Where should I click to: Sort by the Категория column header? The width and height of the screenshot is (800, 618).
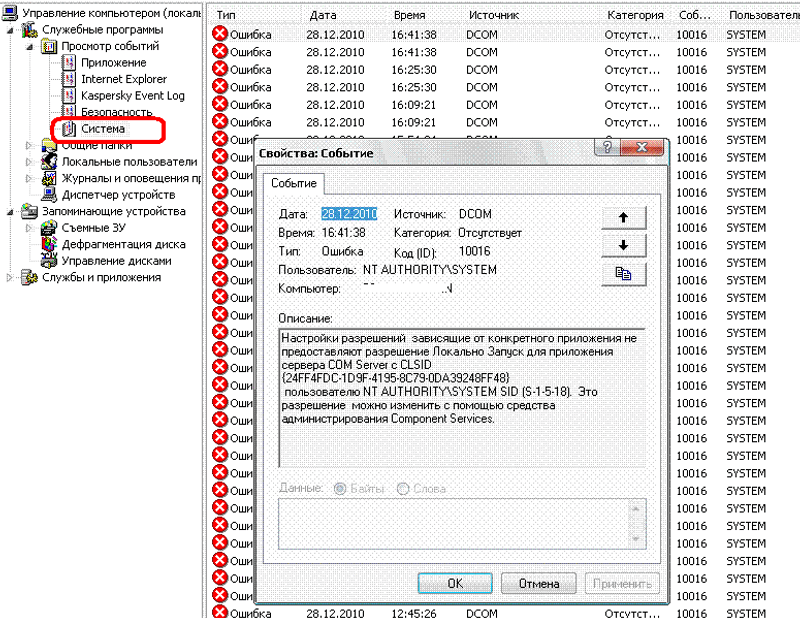635,15
